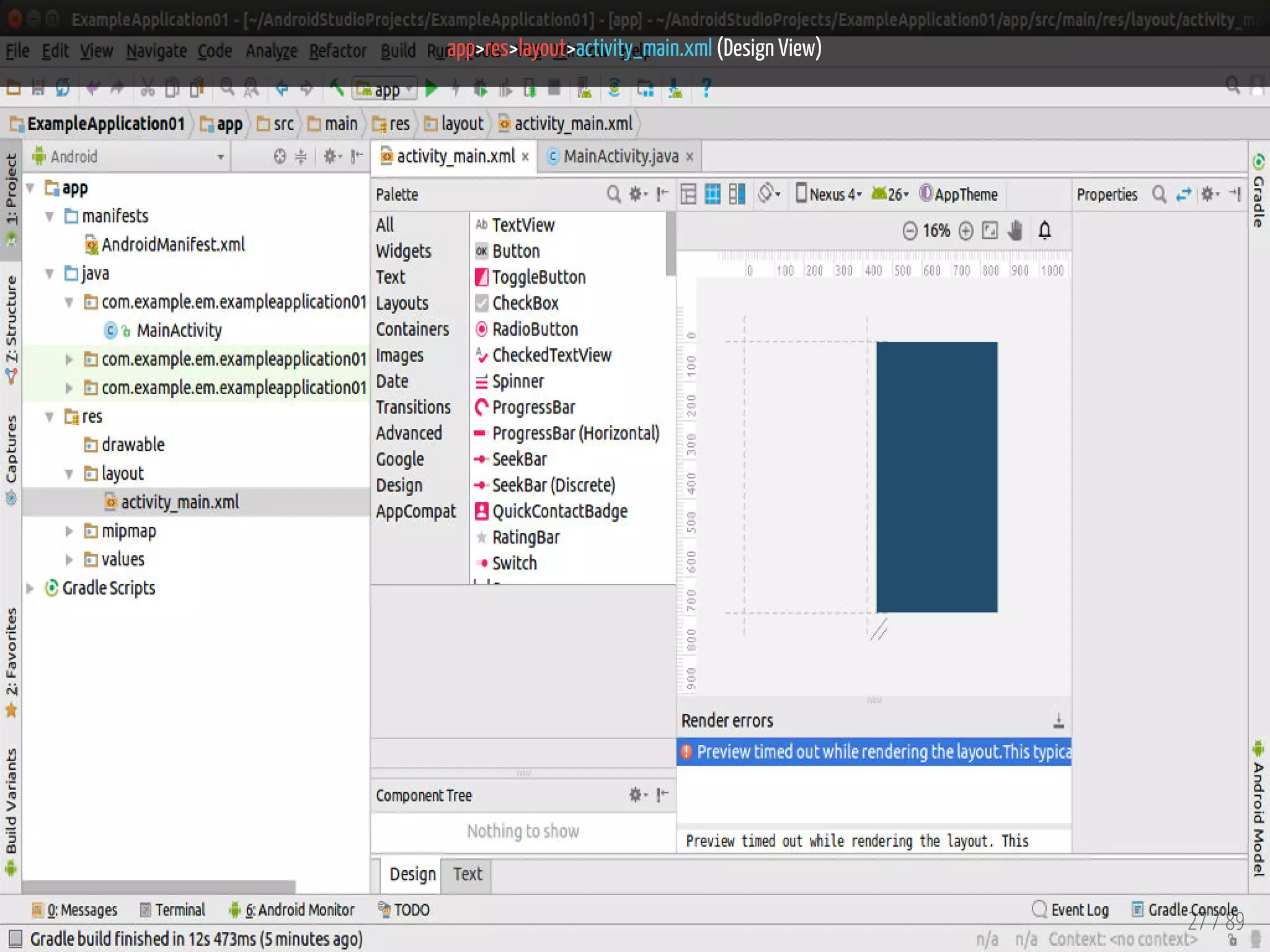This screenshot has height=952, width=1270.
Task: Open the Help question mark icon
Action: [706, 89]
